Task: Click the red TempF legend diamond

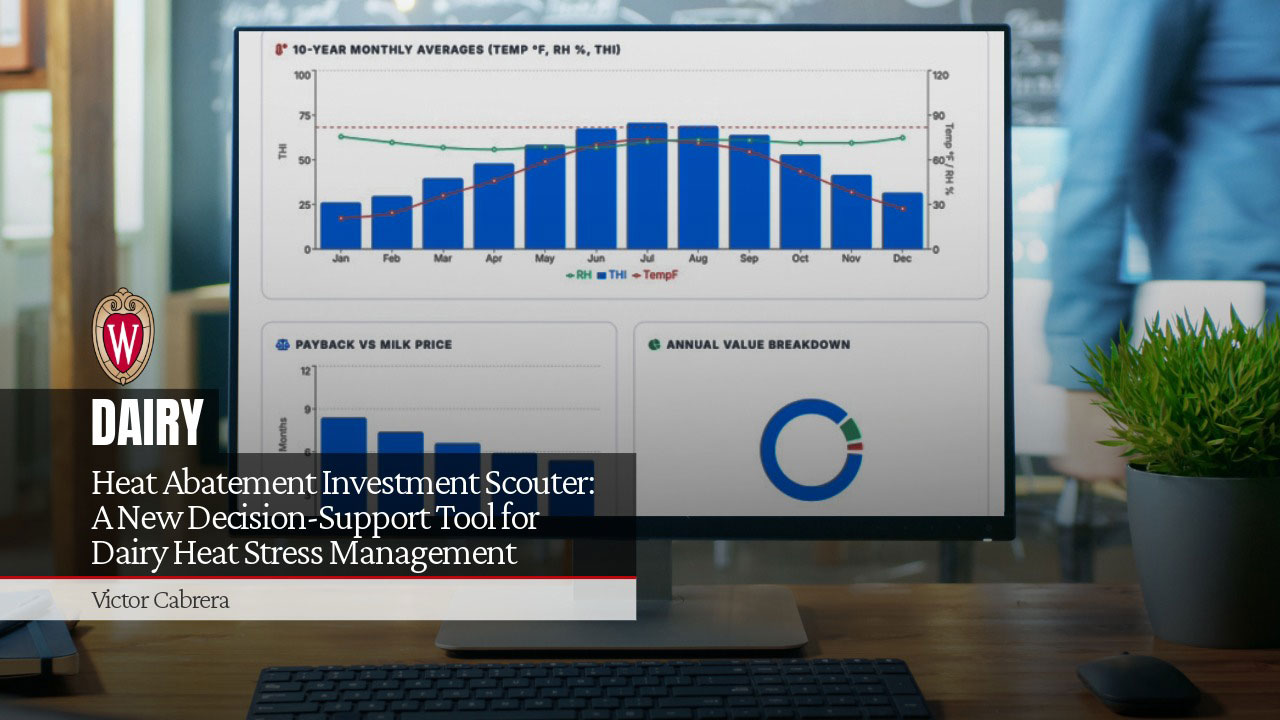Action: 636,275
